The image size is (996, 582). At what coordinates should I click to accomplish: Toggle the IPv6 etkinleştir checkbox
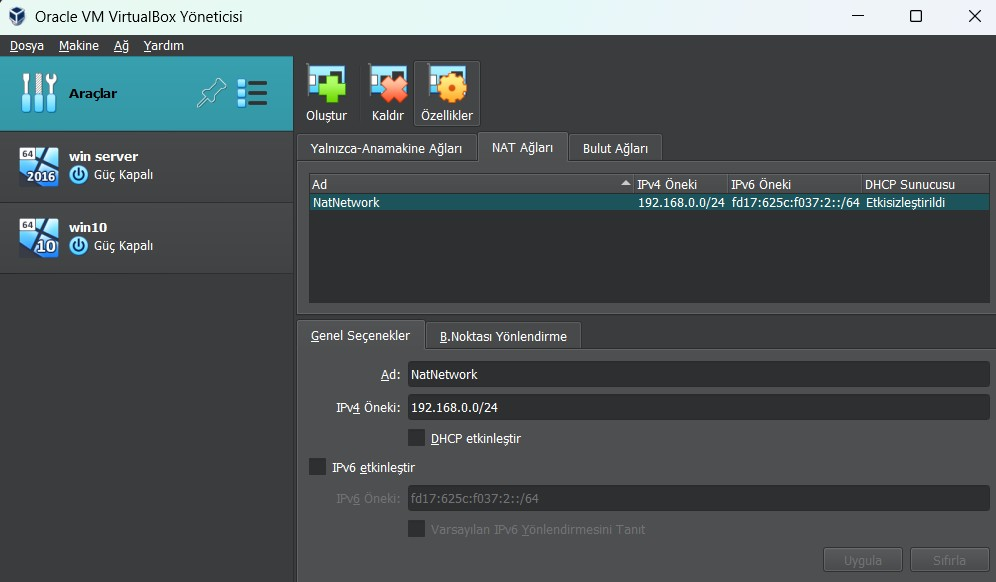317,466
